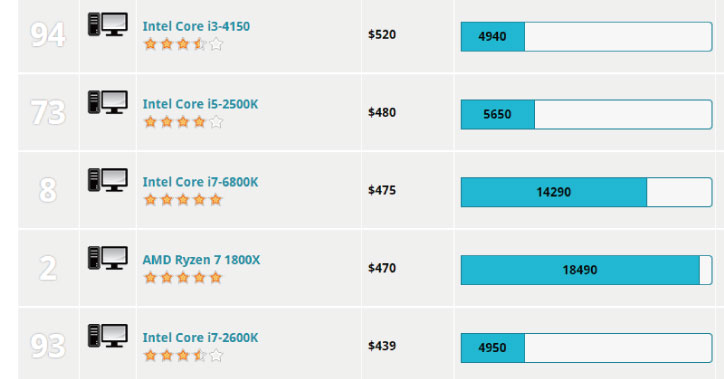Screen dimensions: 724x379
Task: Select the rank 94 number
Action: pos(48,35)
